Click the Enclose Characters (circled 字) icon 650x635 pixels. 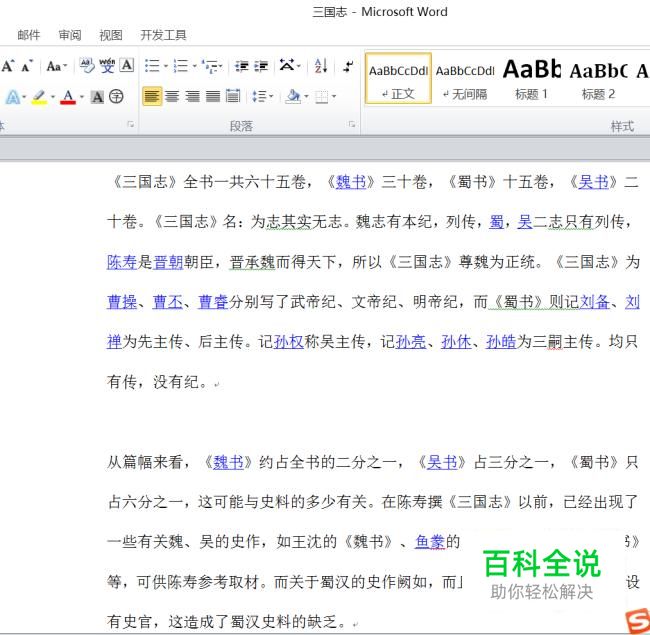click(x=117, y=97)
